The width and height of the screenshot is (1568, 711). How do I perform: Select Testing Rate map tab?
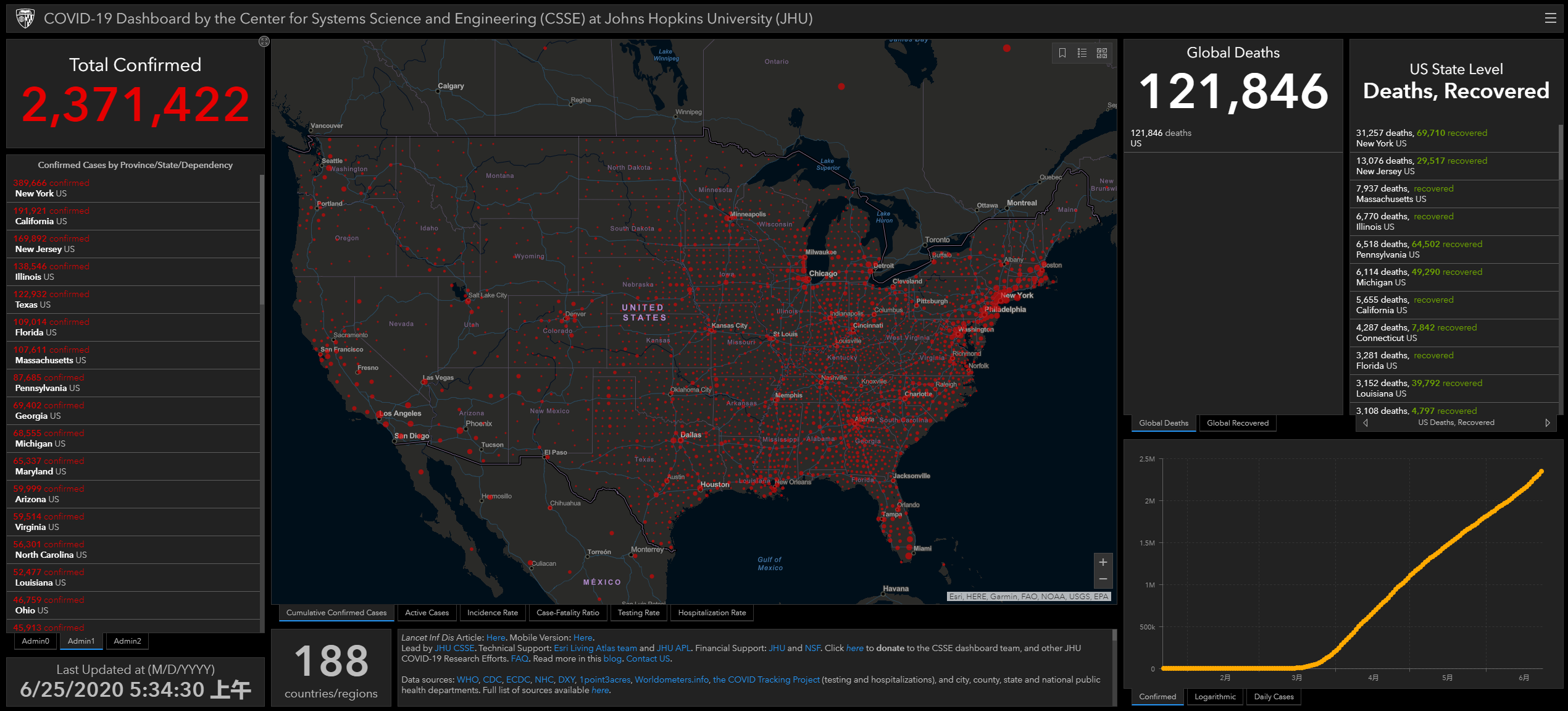pos(638,613)
